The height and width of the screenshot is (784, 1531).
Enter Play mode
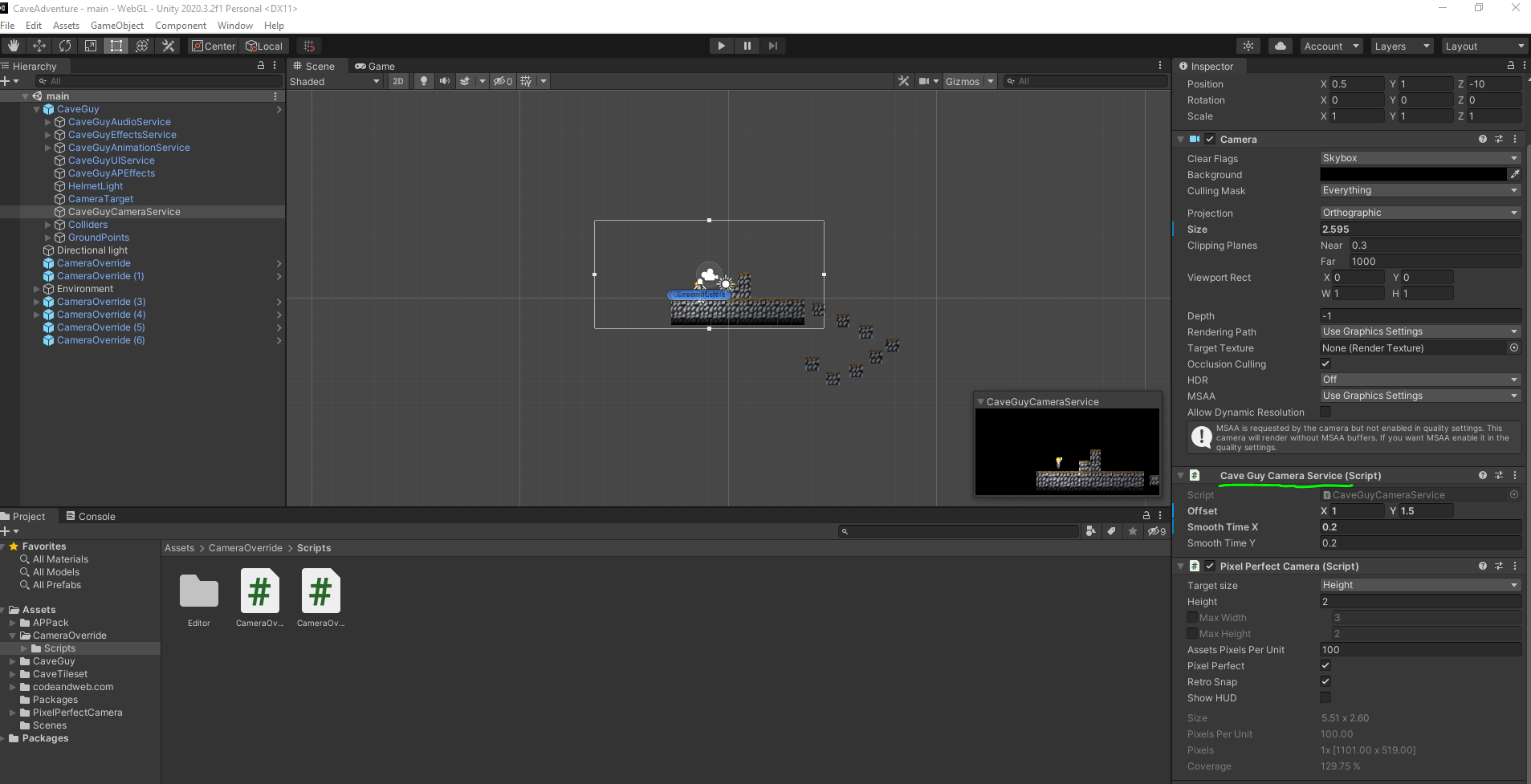(x=721, y=46)
